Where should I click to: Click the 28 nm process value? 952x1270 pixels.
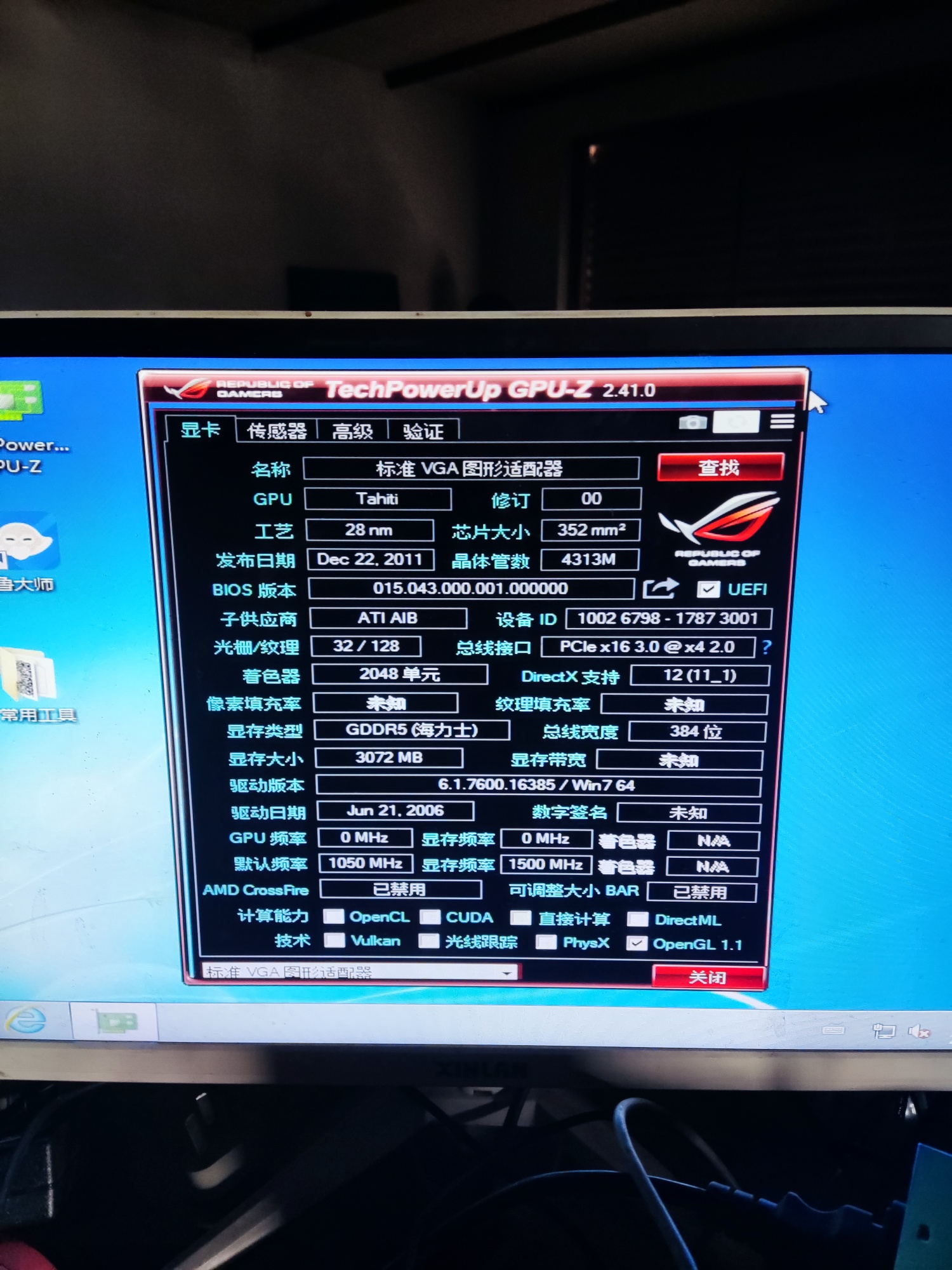pos(369,530)
